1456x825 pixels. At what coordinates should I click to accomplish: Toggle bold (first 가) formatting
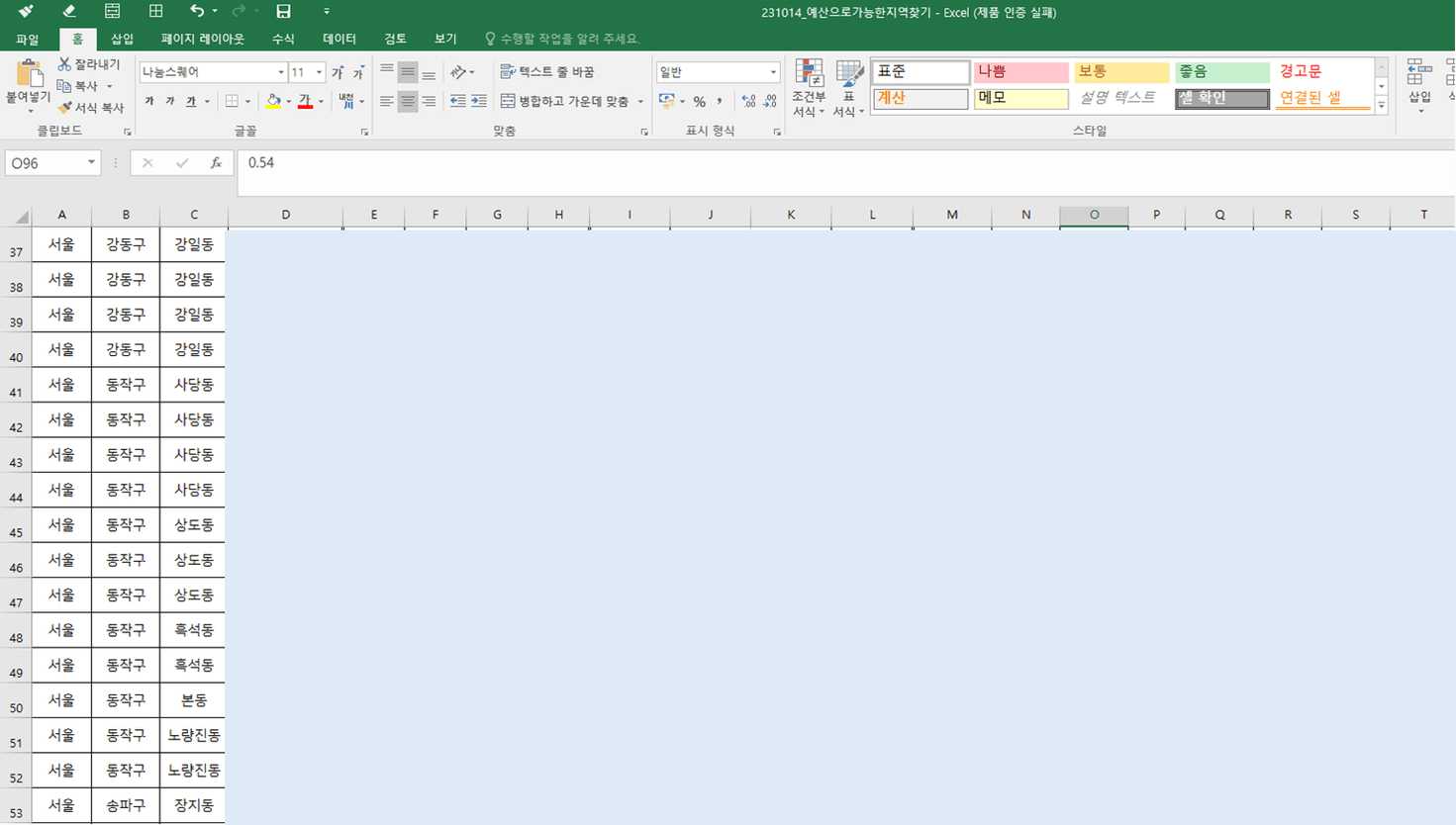(149, 101)
